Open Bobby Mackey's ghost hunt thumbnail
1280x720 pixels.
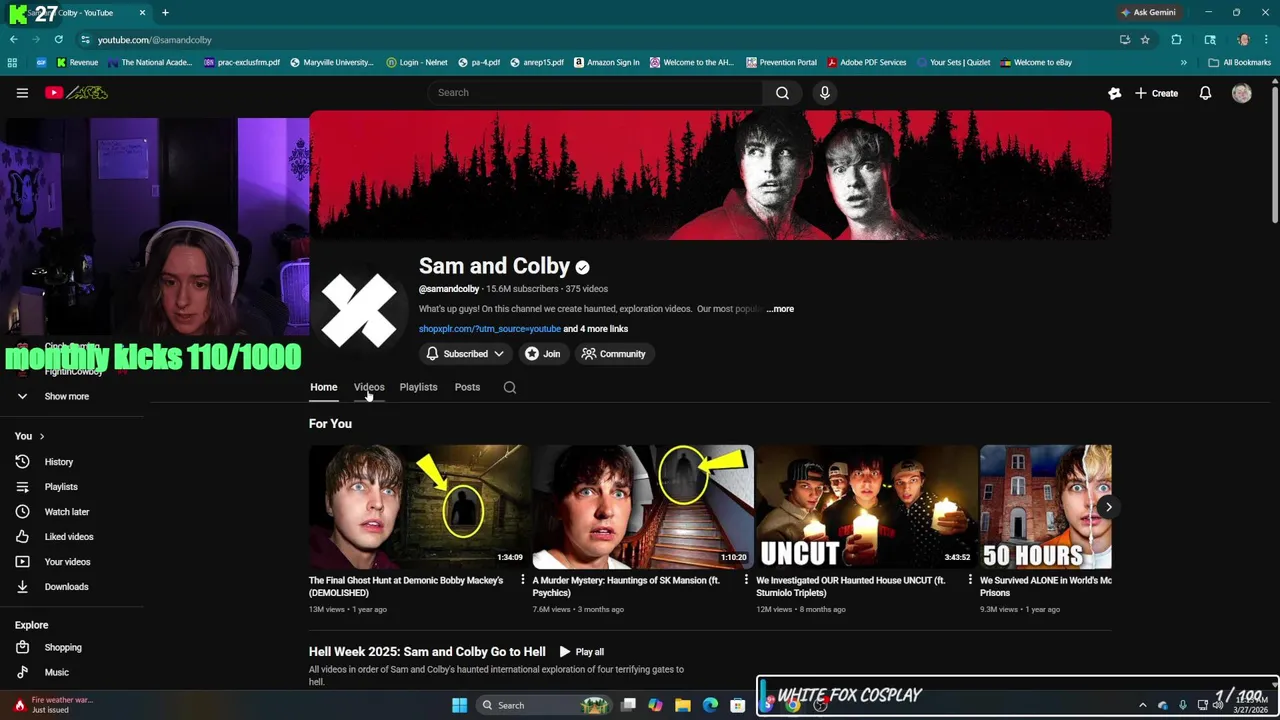[x=419, y=507]
